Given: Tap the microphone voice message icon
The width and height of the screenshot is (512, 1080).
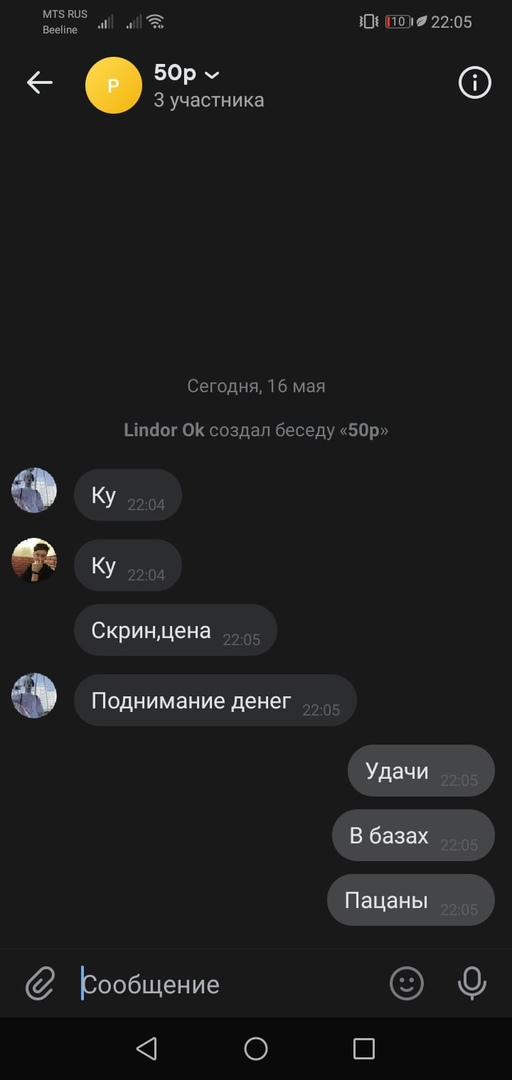Looking at the screenshot, I should click(x=472, y=983).
